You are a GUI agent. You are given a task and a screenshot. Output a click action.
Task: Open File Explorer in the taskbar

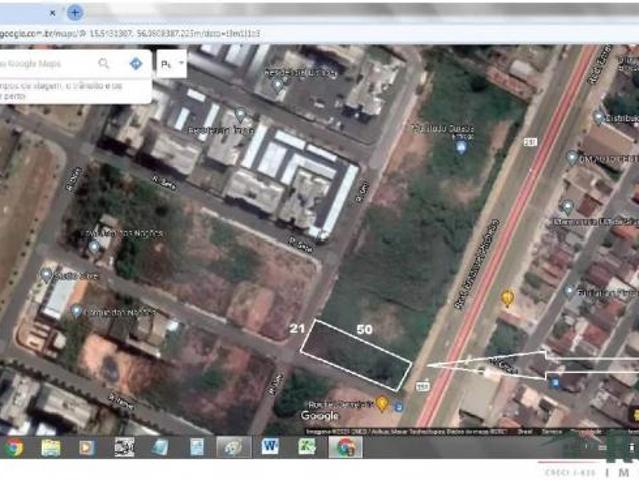coord(51,447)
